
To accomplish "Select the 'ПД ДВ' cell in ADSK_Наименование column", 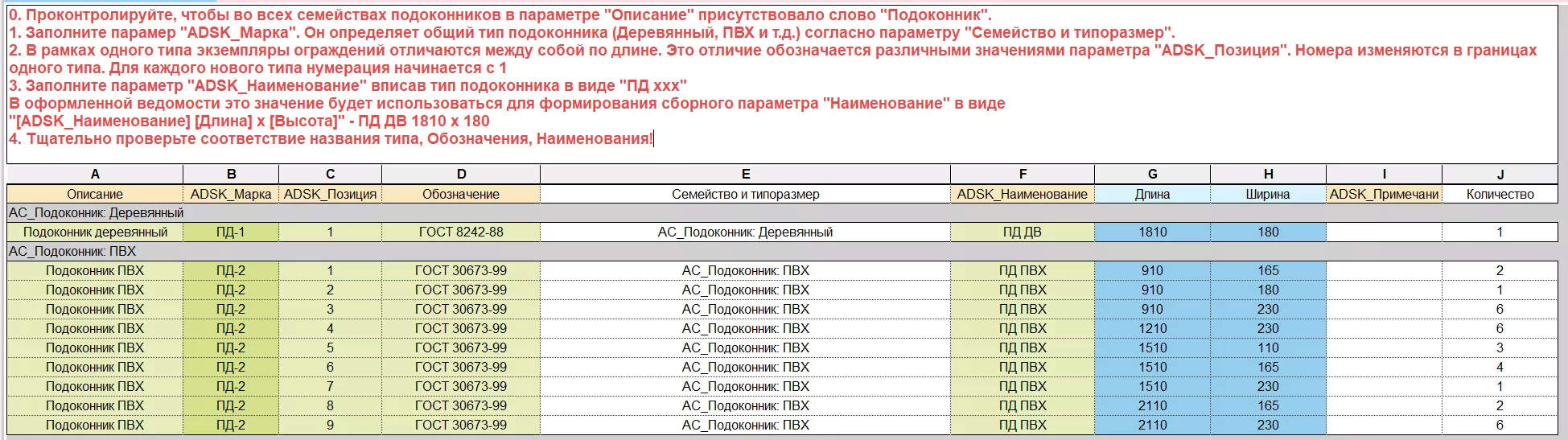I will (1022, 232).
